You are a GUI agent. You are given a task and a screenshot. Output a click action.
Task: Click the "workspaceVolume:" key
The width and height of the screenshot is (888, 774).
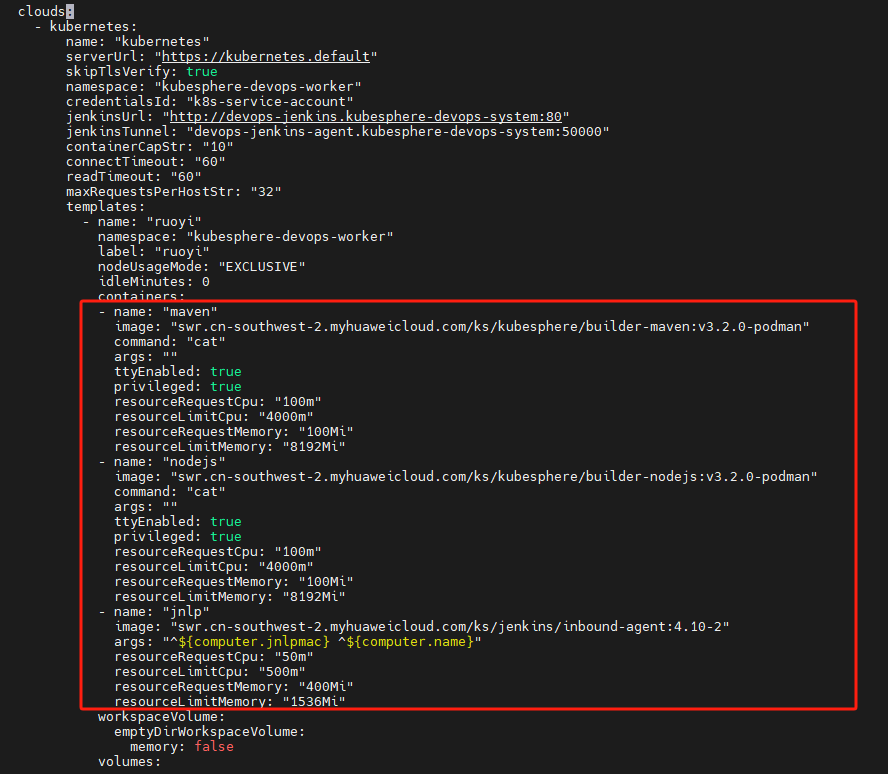coord(161,717)
